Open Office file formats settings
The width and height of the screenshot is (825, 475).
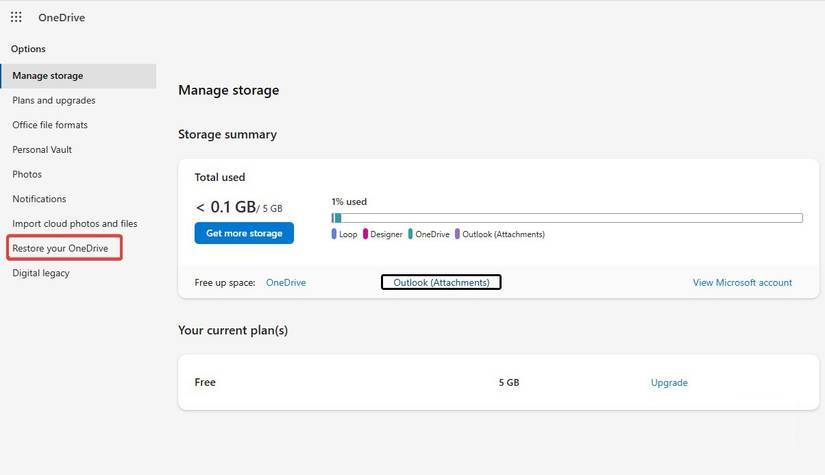click(x=50, y=125)
